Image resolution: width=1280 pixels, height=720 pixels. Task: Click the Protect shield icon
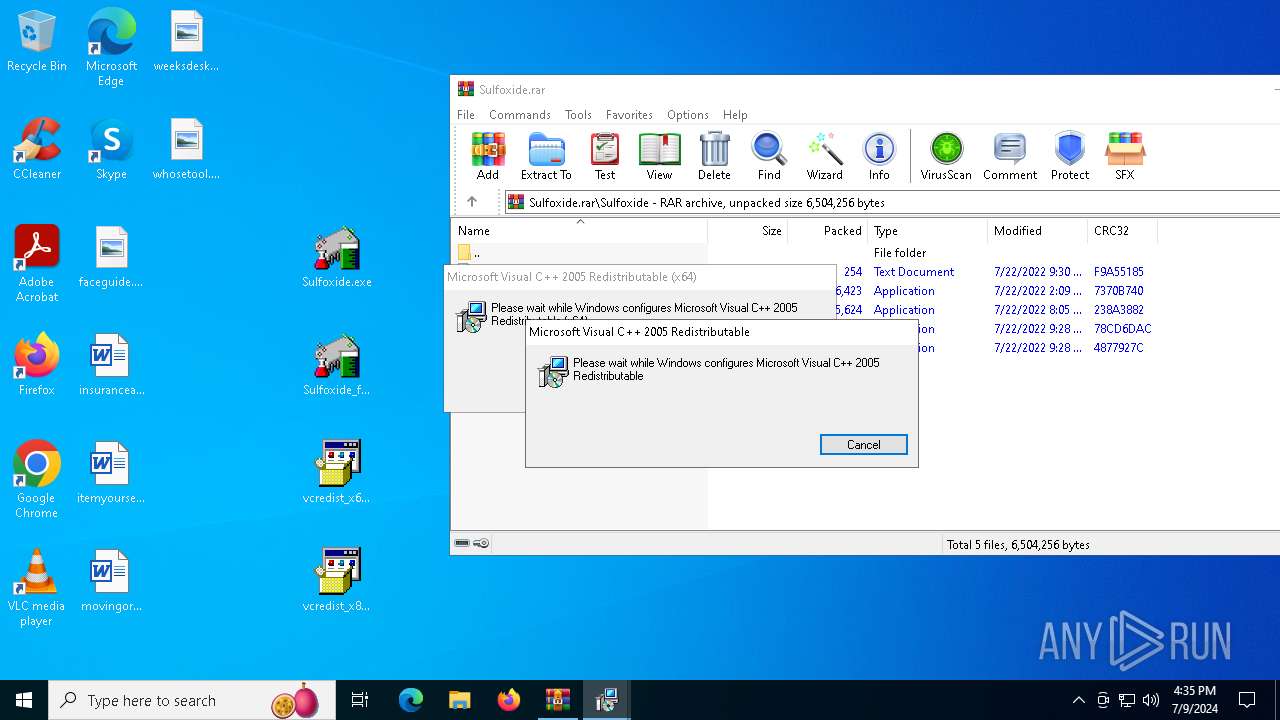(x=1070, y=156)
